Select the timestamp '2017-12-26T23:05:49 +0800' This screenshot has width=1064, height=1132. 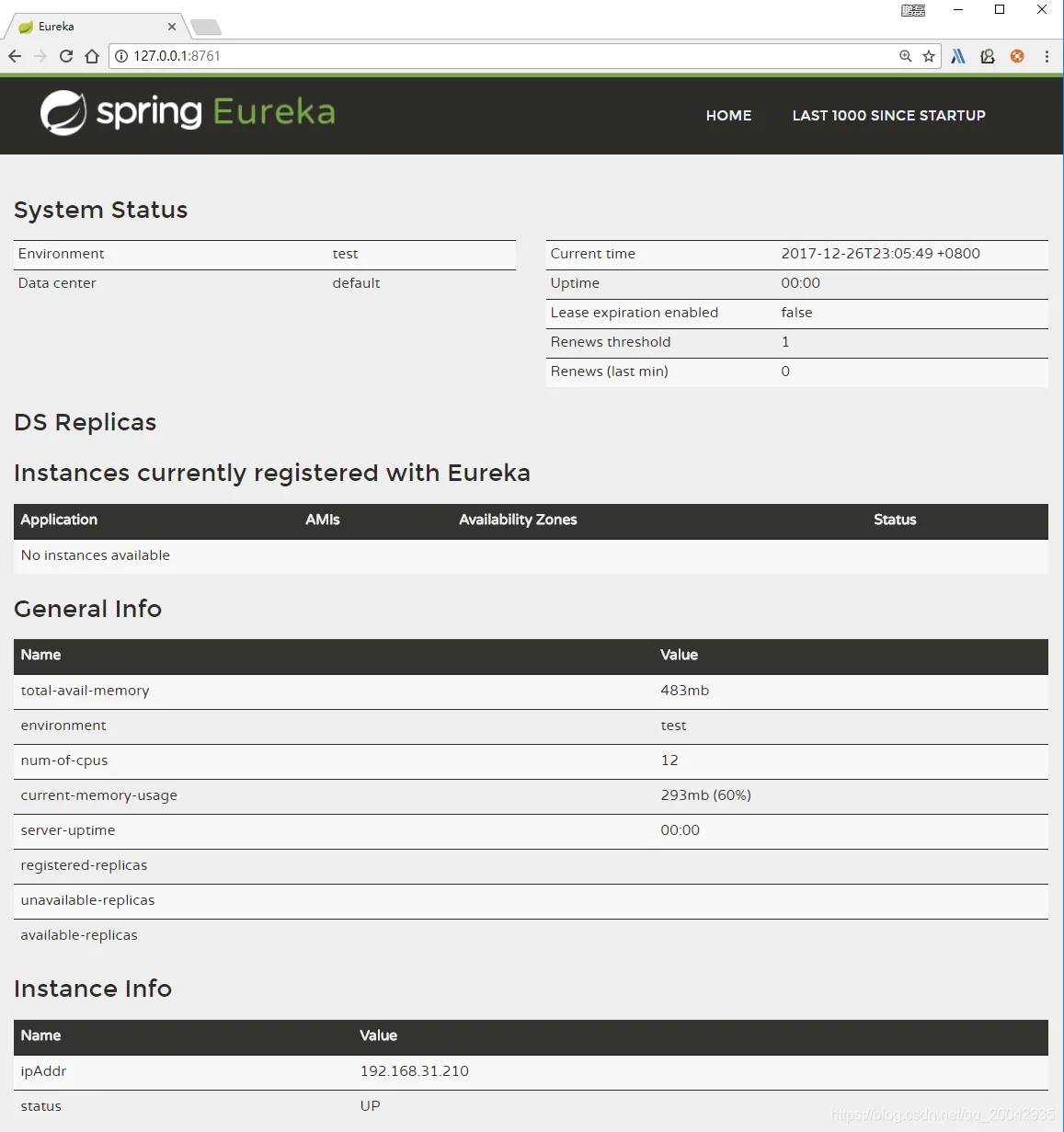880,254
